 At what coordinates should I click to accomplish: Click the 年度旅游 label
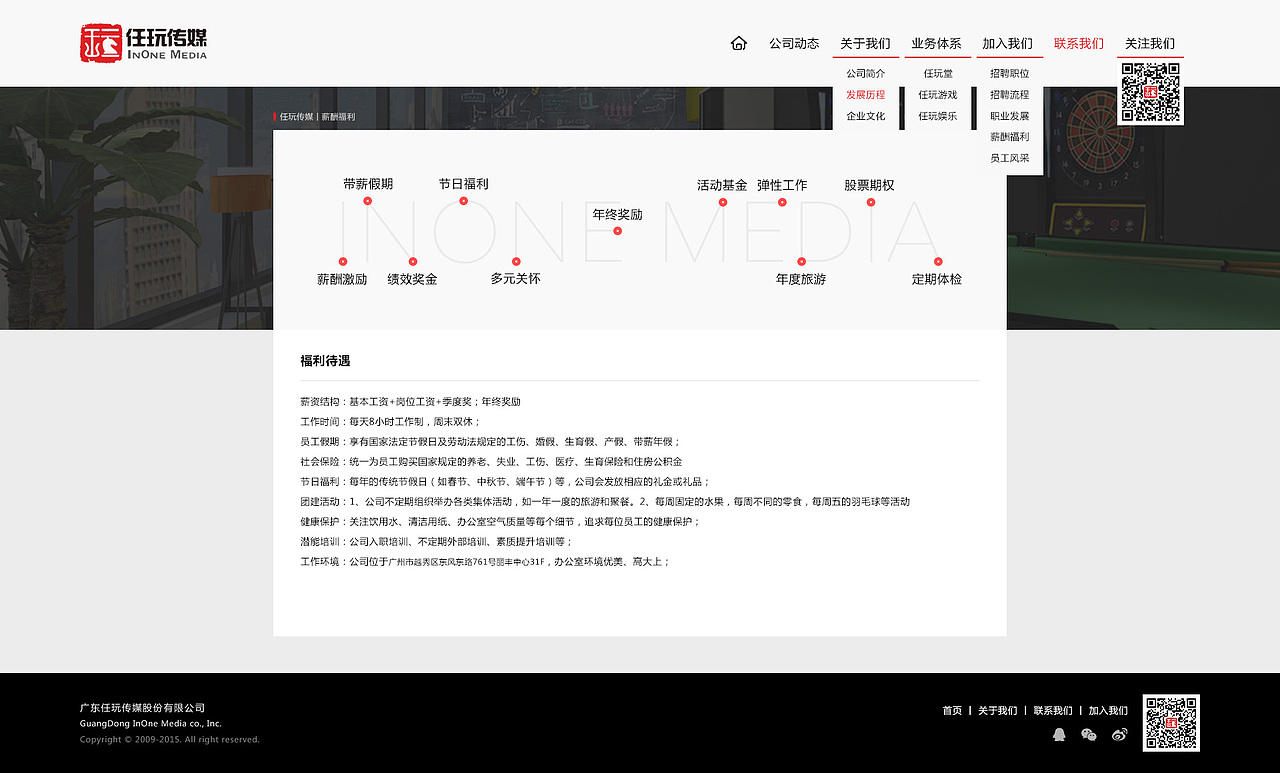click(801, 279)
